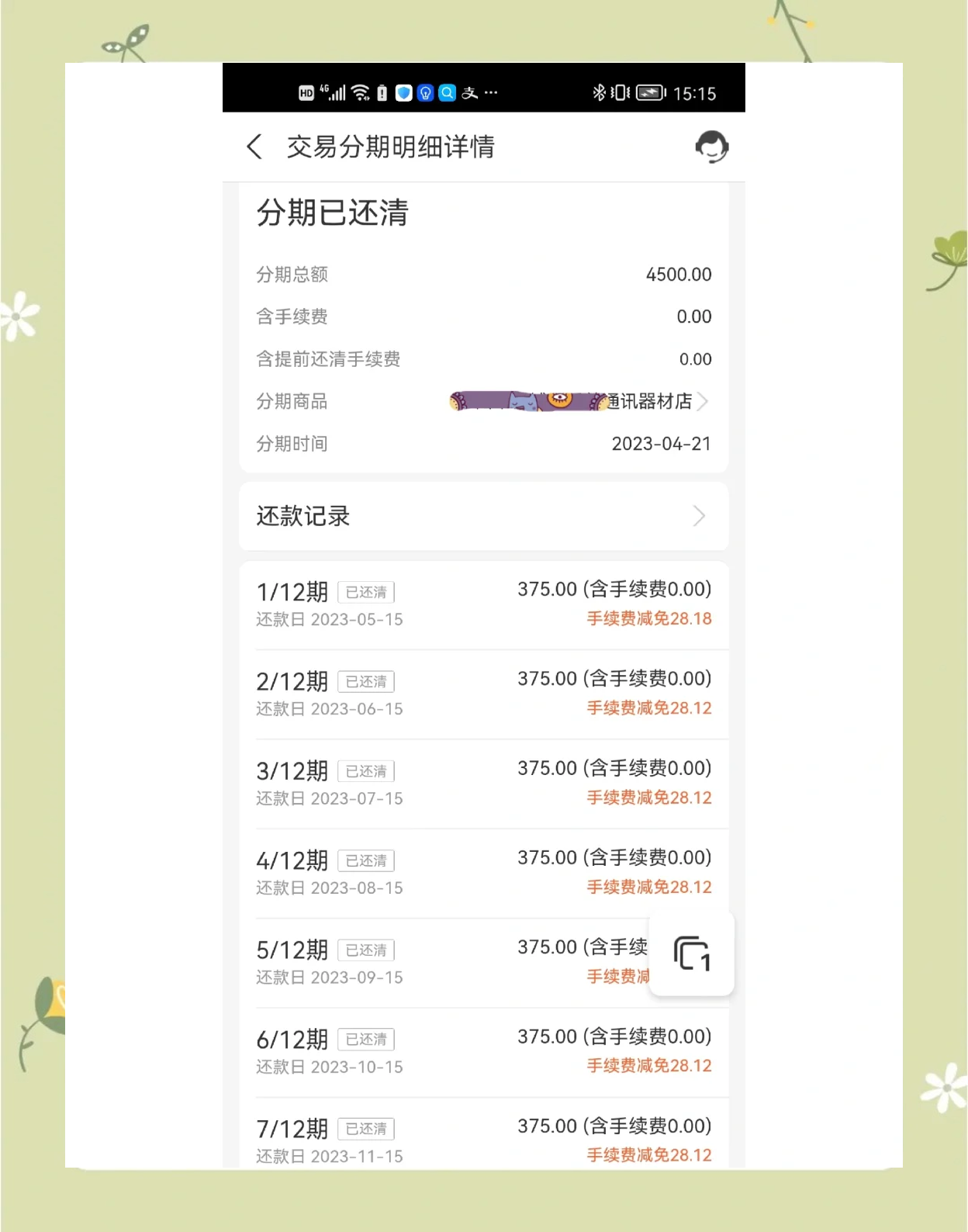Expand the 还款记录 repayment records row
This screenshot has height=1232, width=968.
(x=483, y=516)
